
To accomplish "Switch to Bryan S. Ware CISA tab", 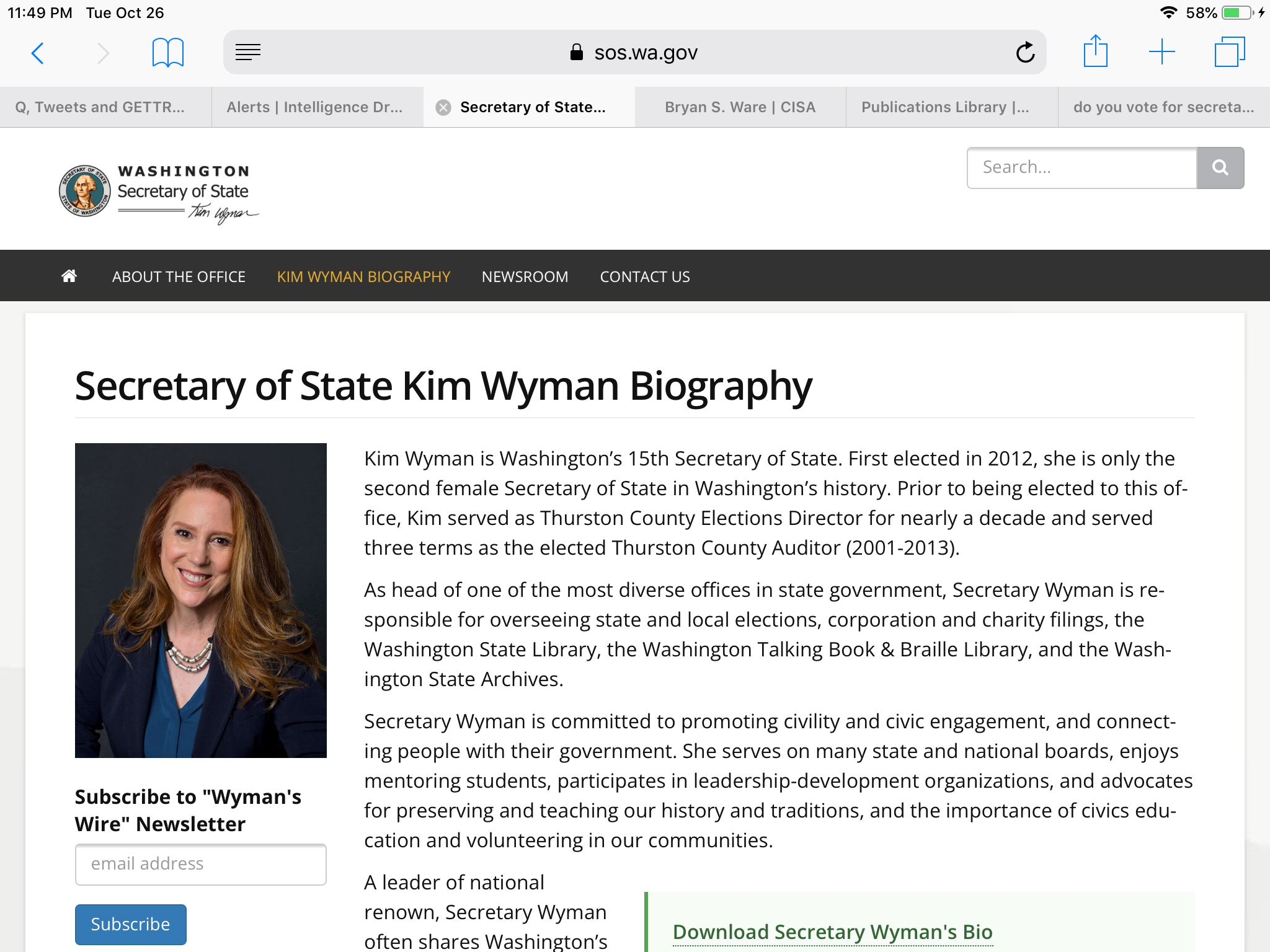I will click(x=740, y=107).
